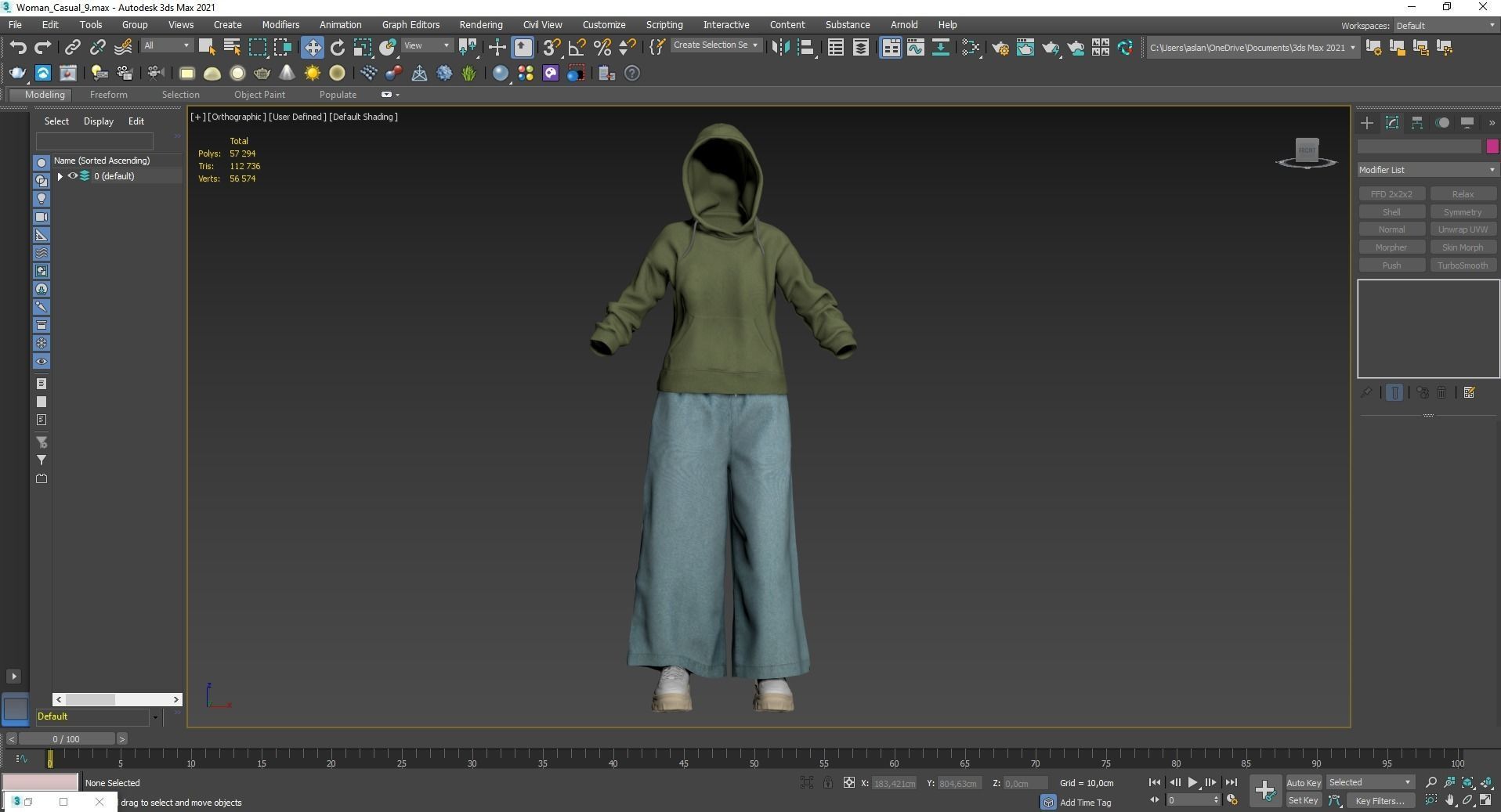Toggle Set Key mode button
This screenshot has width=1501, height=812.
1304,800
